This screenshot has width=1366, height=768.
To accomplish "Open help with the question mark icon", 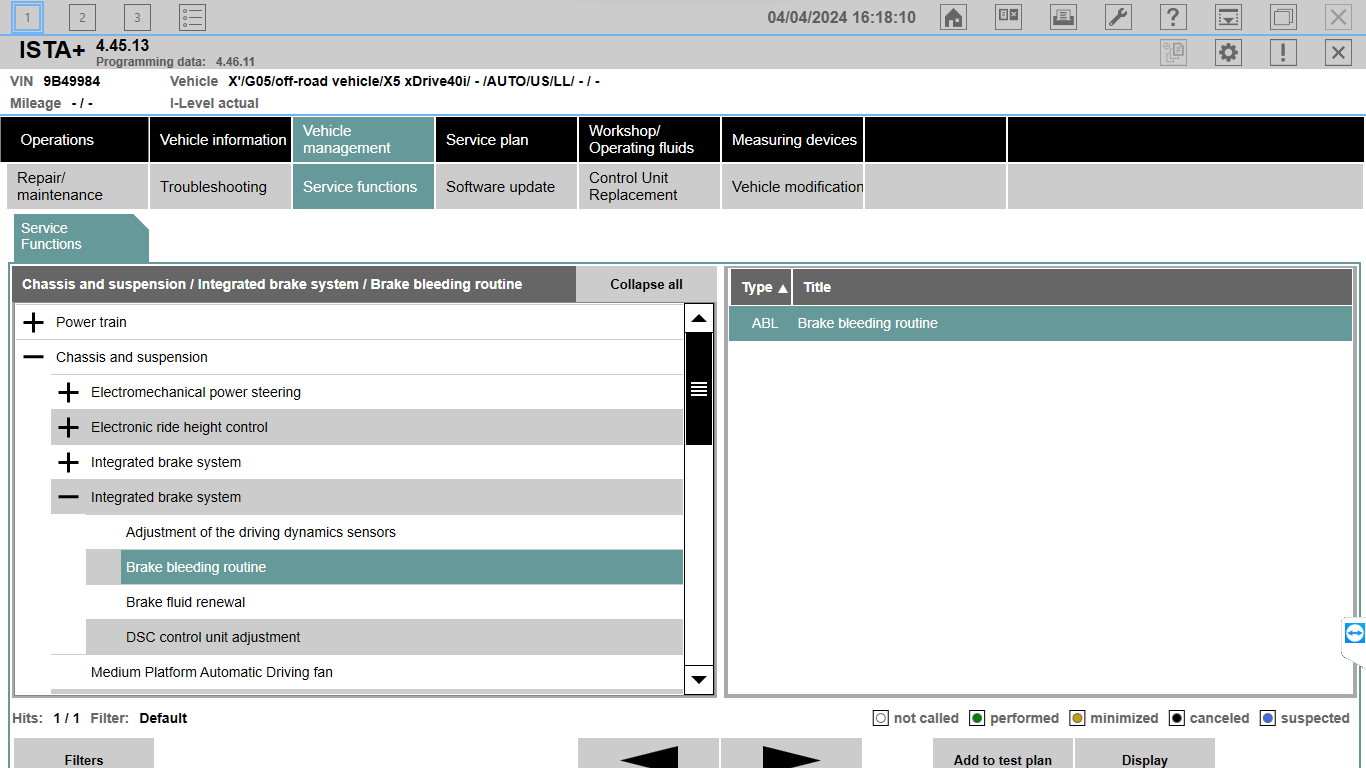I will pos(1173,17).
